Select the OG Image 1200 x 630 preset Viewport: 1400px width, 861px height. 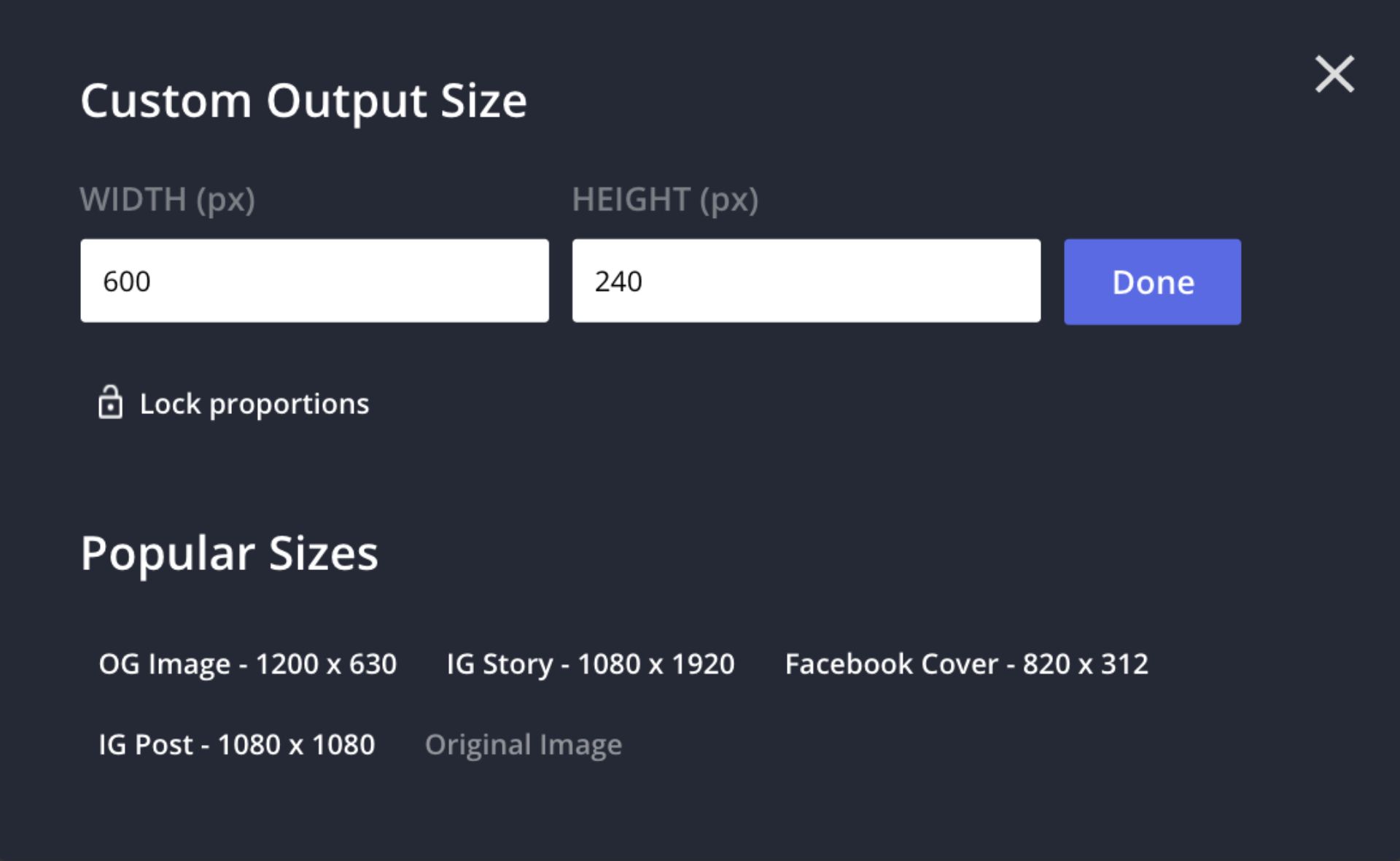pyautogui.click(x=248, y=663)
